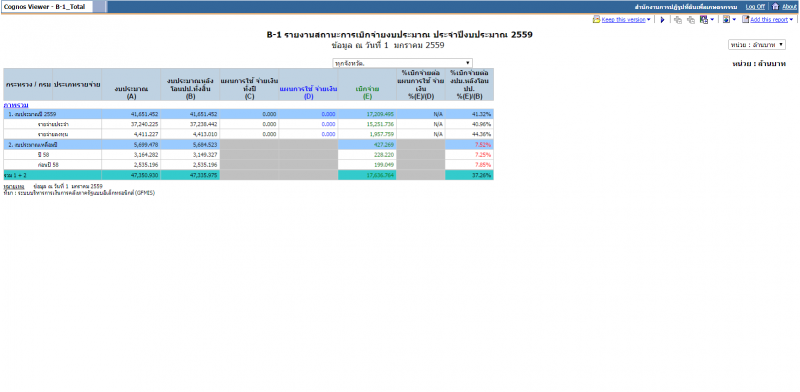The image size is (800, 392).
Task: Click the view format HTML icon
Action: tap(727, 19)
